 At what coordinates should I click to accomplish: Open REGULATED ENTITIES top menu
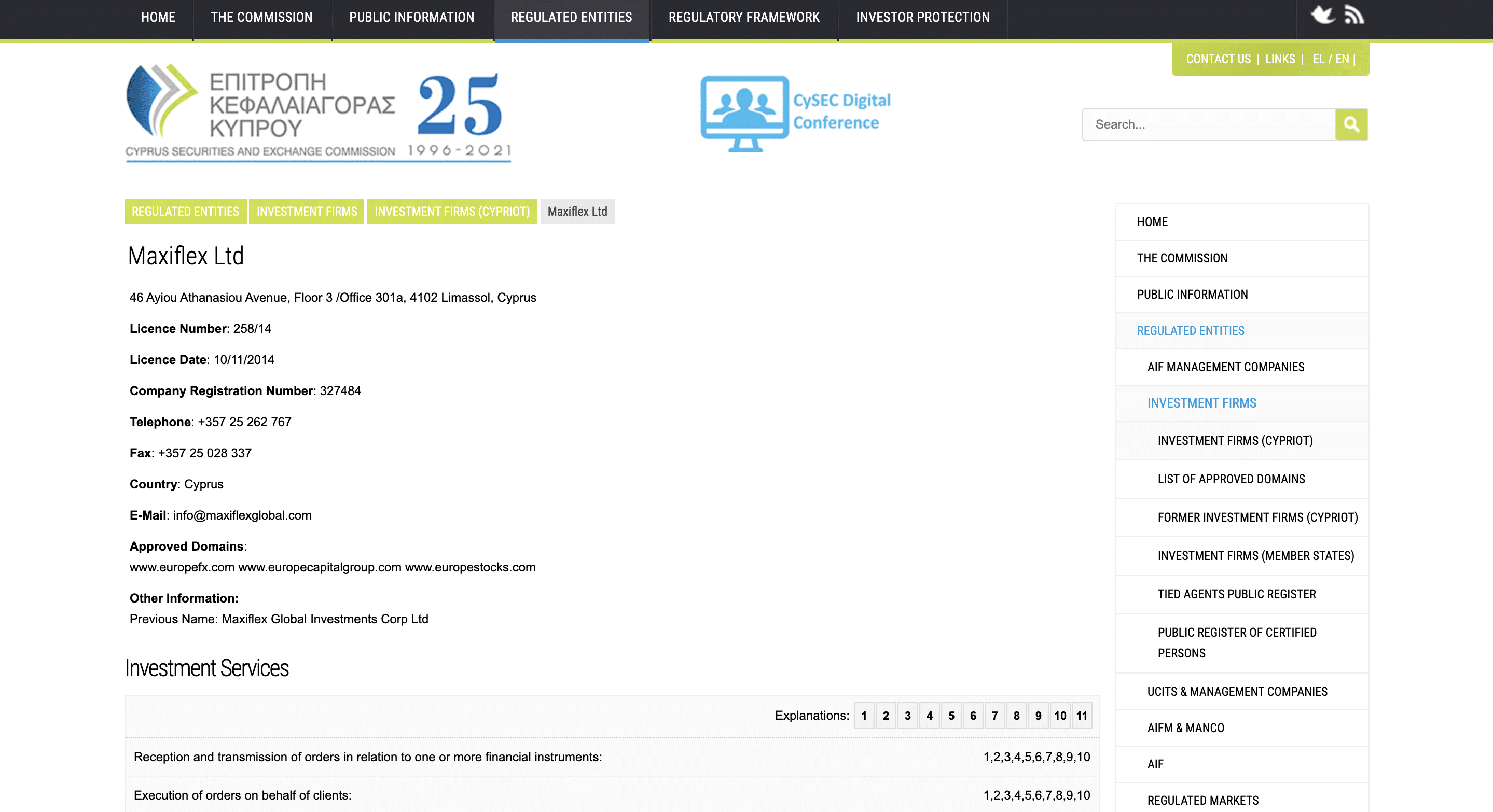point(572,18)
